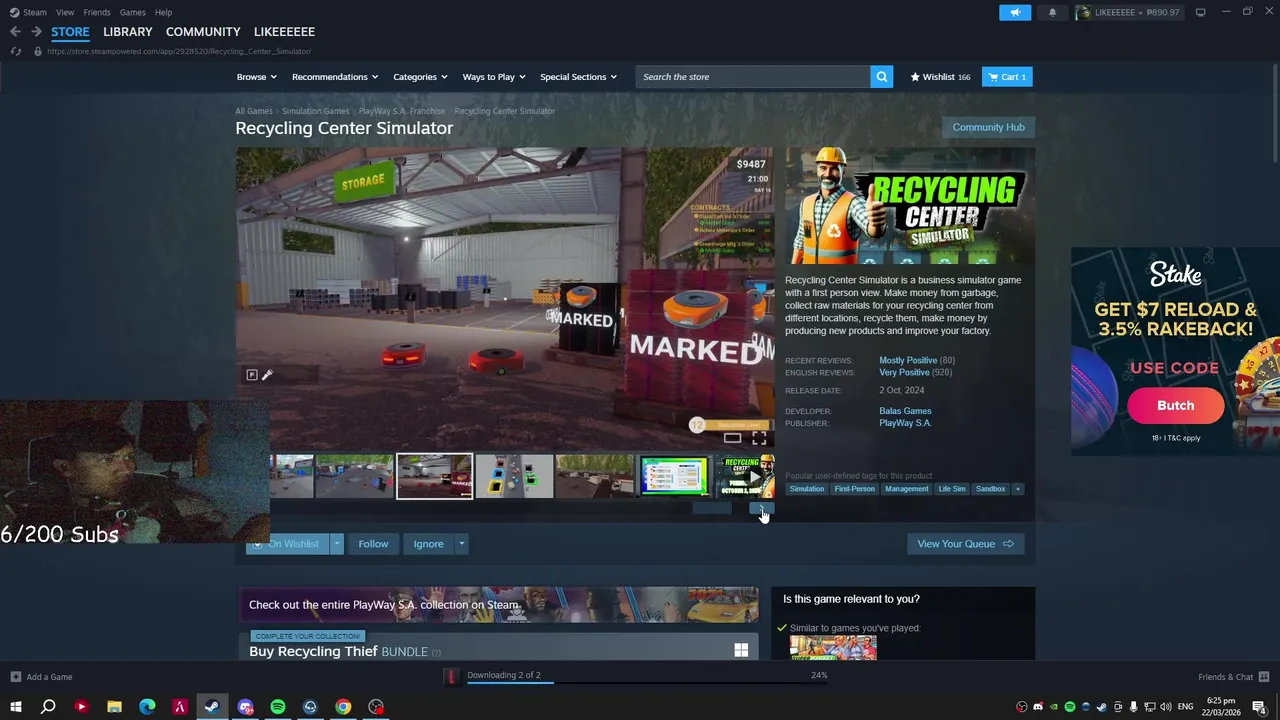Click the Follow button

tap(373, 544)
